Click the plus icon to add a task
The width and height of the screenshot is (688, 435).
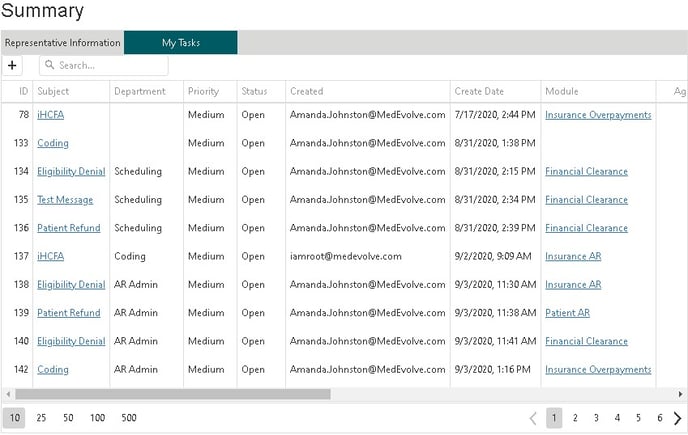coord(12,65)
